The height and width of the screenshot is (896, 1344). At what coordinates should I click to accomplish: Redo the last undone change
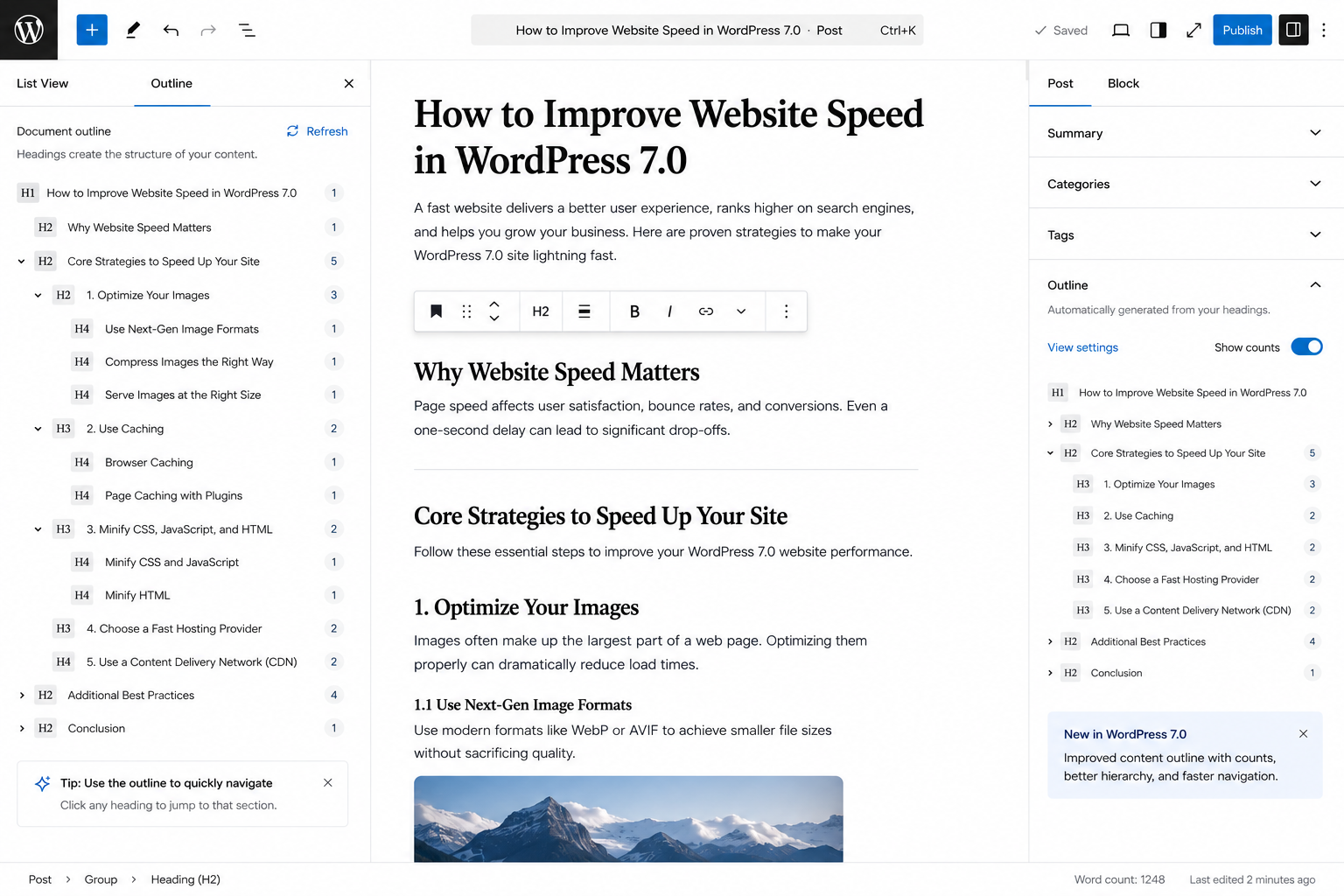(208, 31)
